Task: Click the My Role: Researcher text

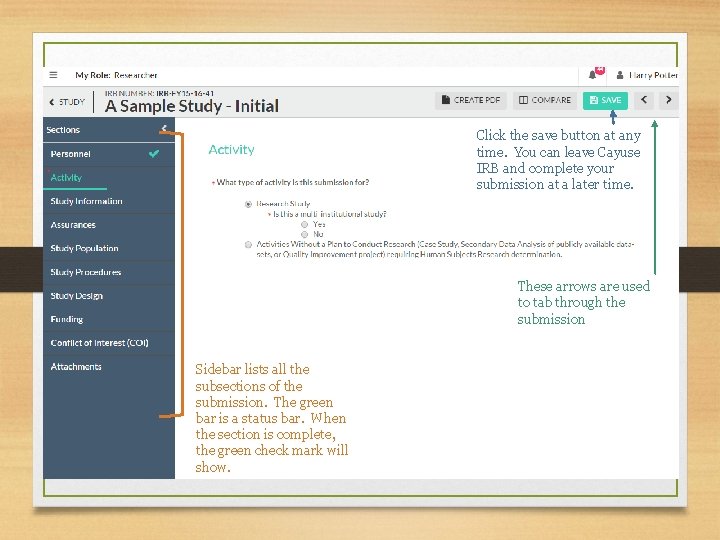Action: 116,75
